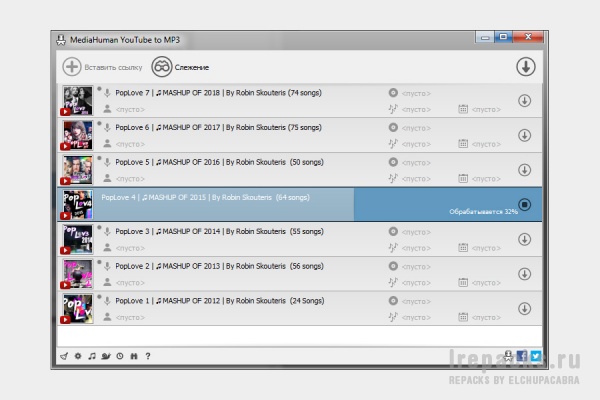Viewport: 600px width, 400px height.
Task: Edit title PopLove 3 MASHUP OF 2014
Action: [x=219, y=231]
